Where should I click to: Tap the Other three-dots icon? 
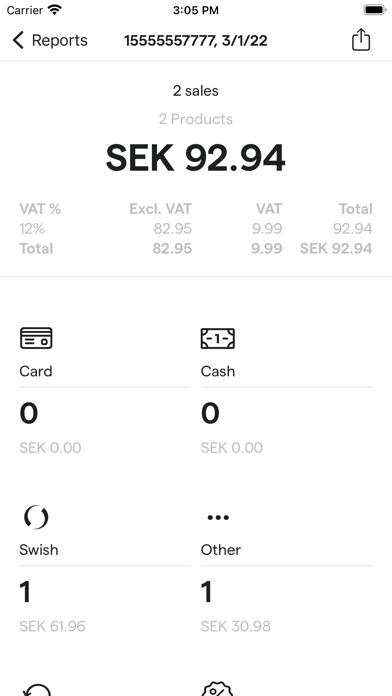[218, 517]
